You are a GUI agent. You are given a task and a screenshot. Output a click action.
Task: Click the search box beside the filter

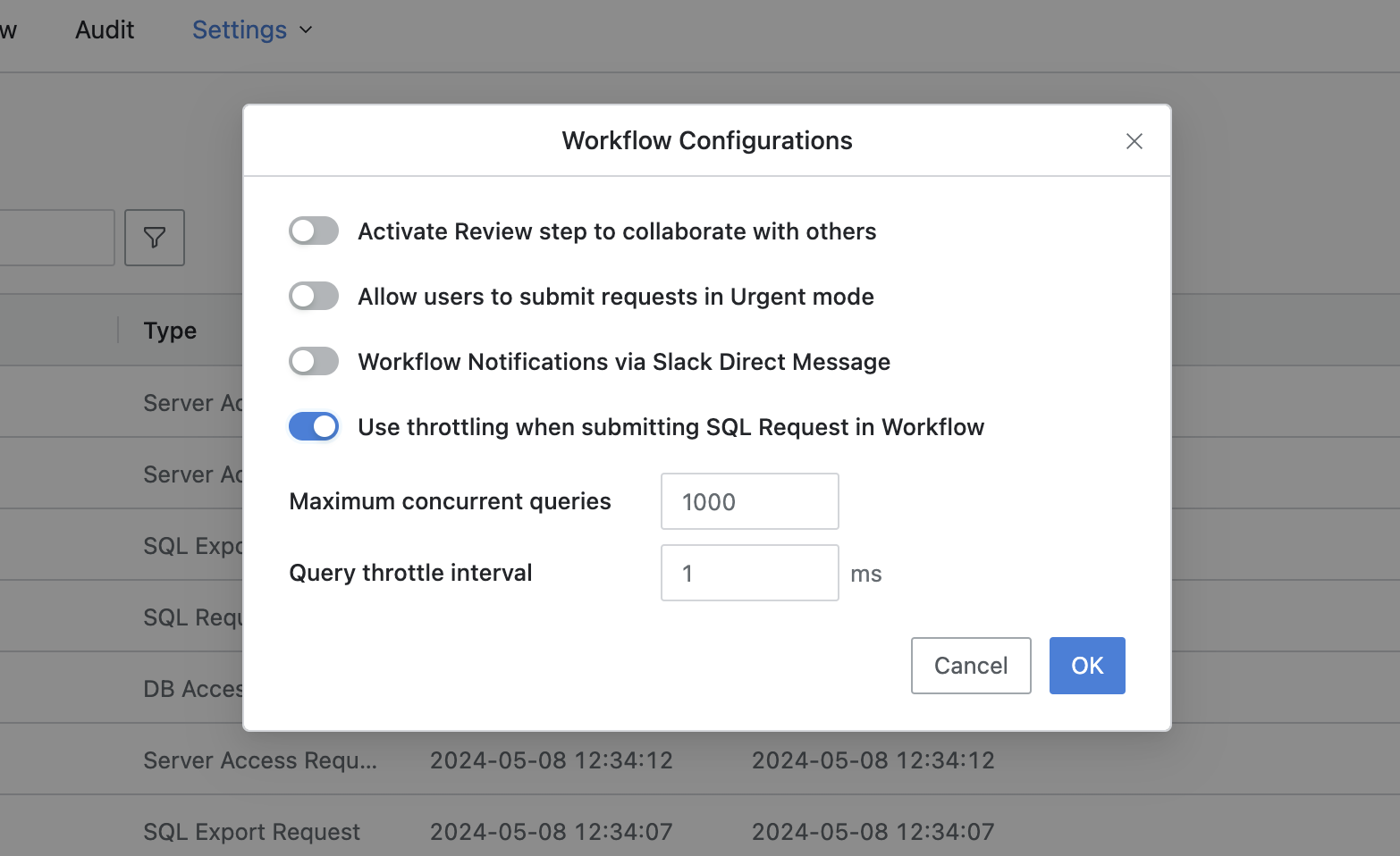click(x=57, y=238)
